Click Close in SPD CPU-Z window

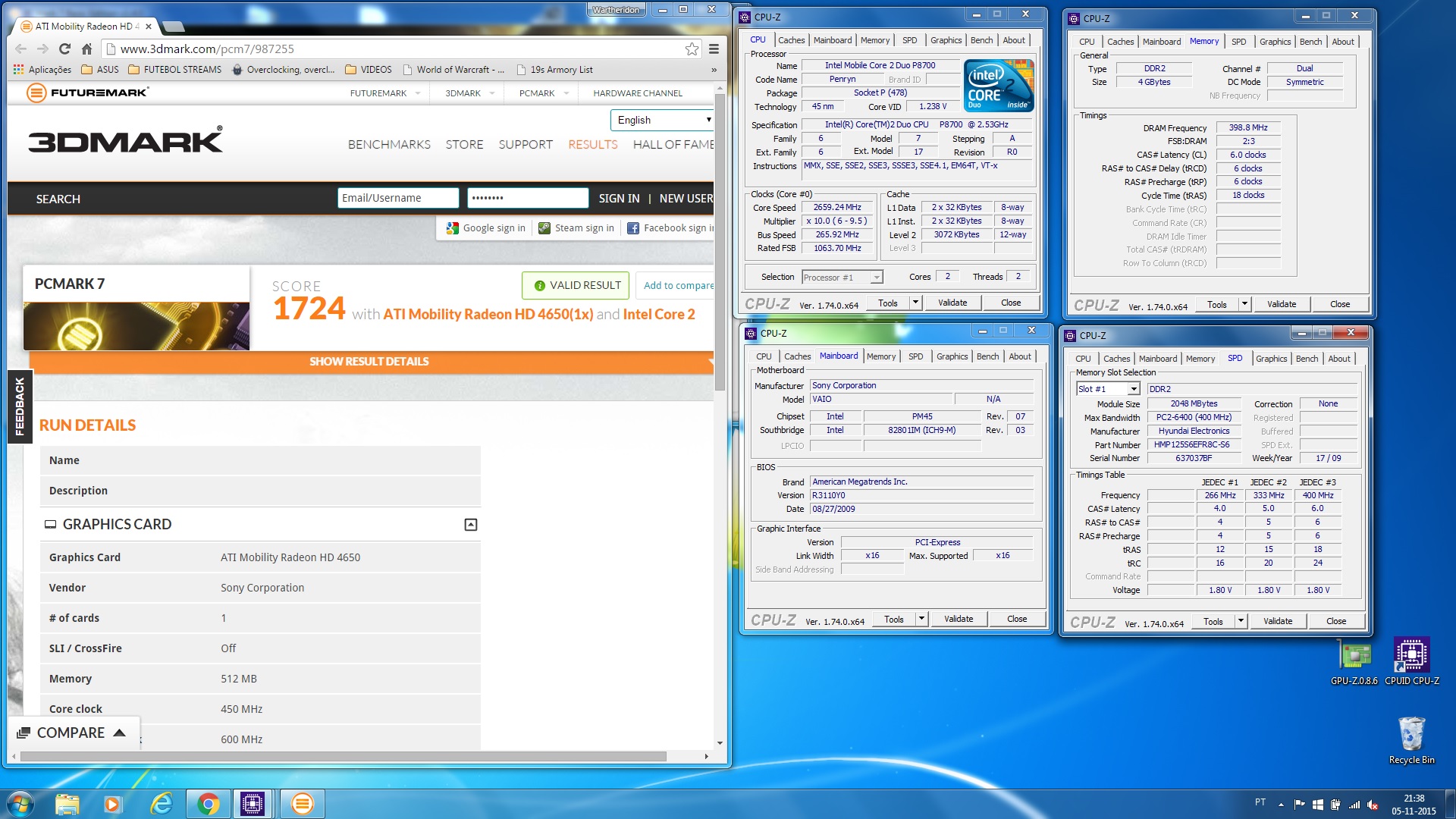point(1335,622)
